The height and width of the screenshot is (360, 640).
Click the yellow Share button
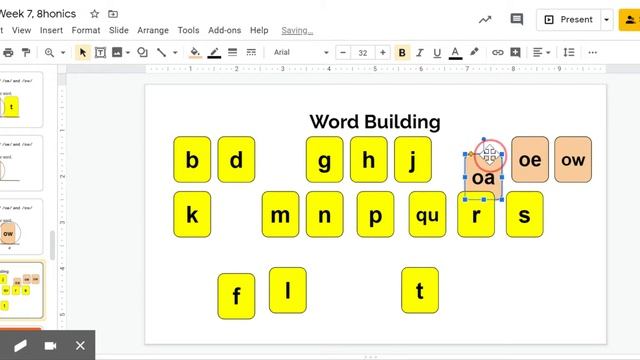(630, 20)
